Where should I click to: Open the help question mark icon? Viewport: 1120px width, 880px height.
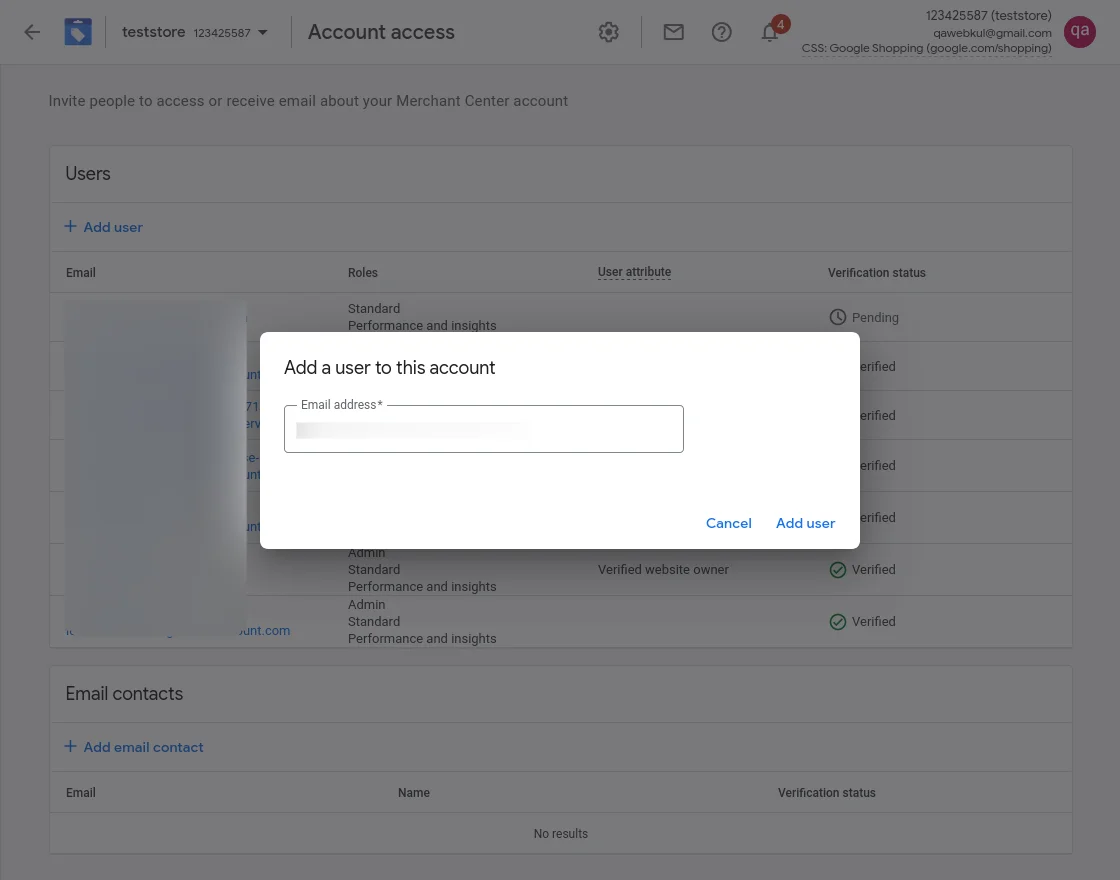[x=721, y=32]
